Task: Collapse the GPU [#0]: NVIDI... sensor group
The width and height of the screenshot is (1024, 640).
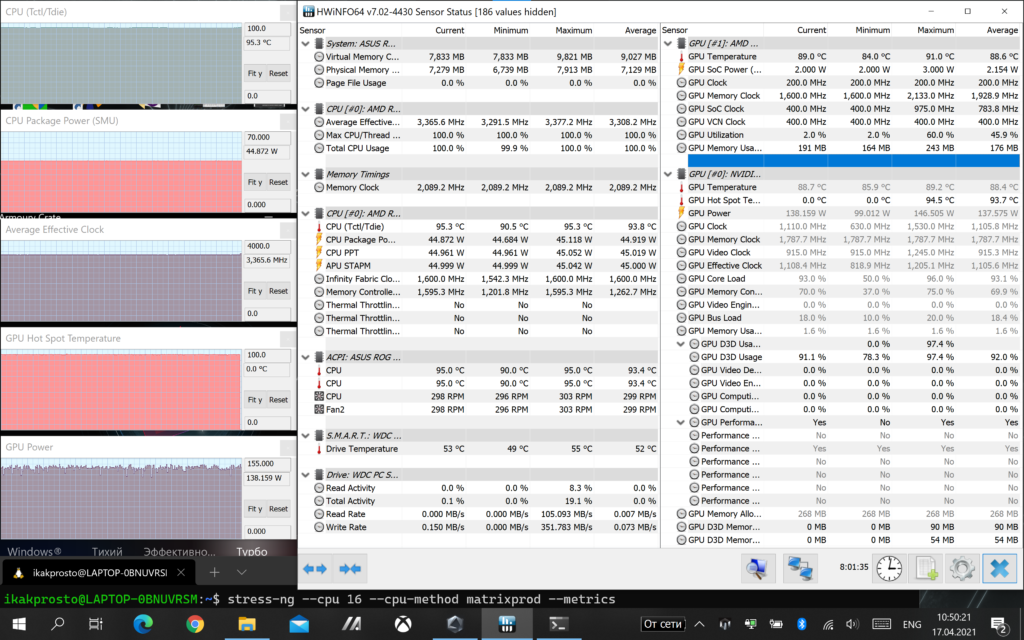Action: coord(667,174)
